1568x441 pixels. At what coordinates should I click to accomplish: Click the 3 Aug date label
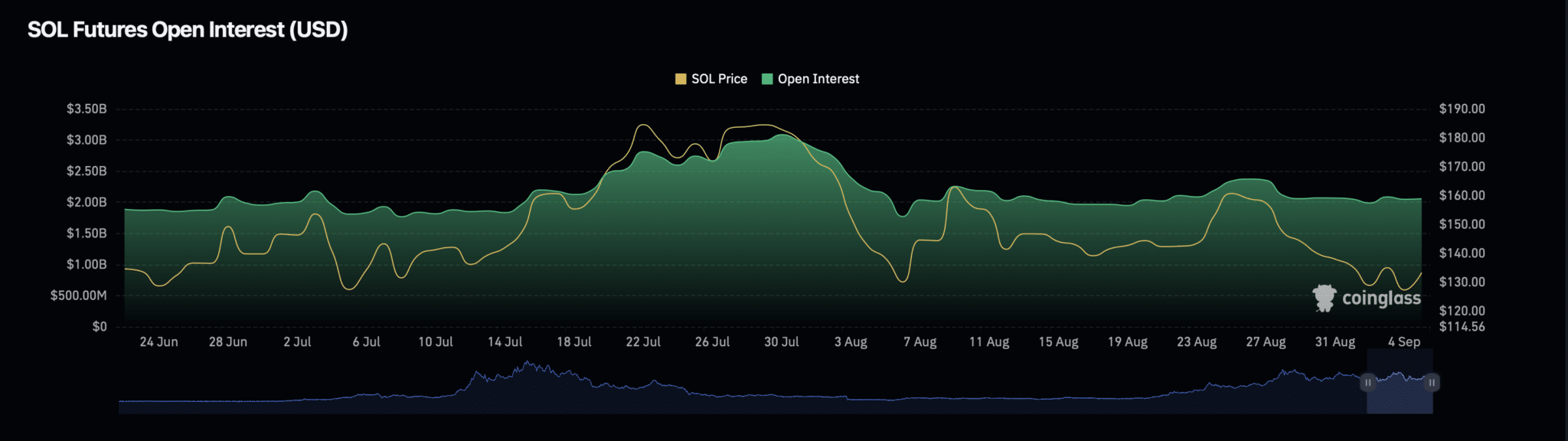[851, 342]
